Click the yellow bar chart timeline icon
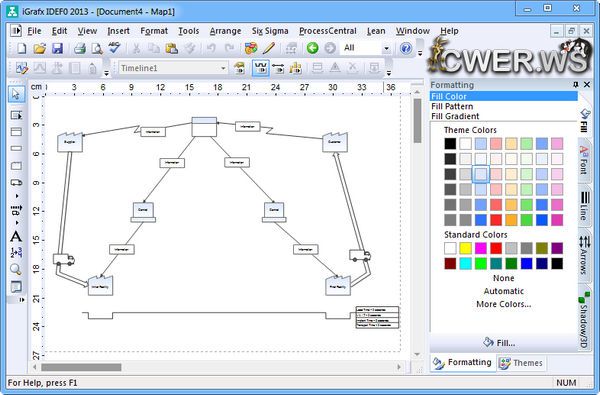Screen dimensions: 600x395 tap(295, 69)
